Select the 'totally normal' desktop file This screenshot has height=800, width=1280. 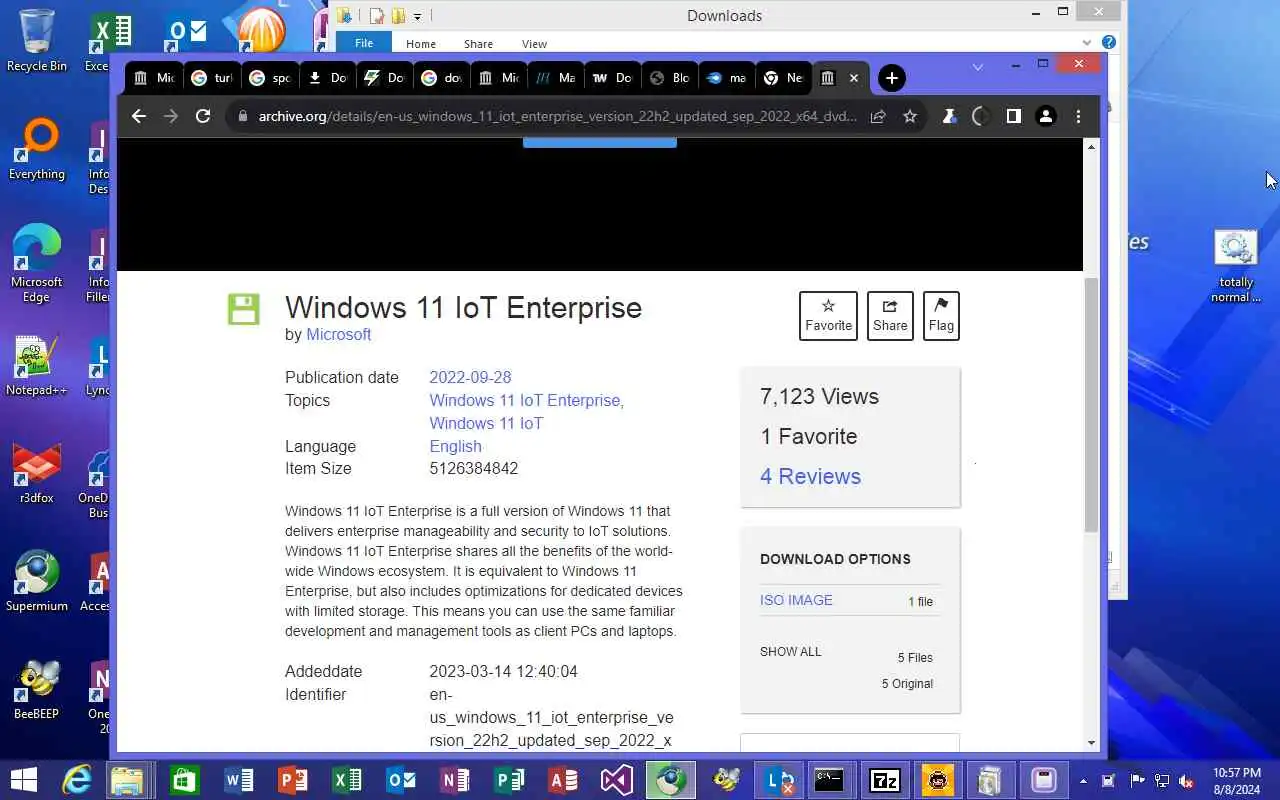[1236, 266]
